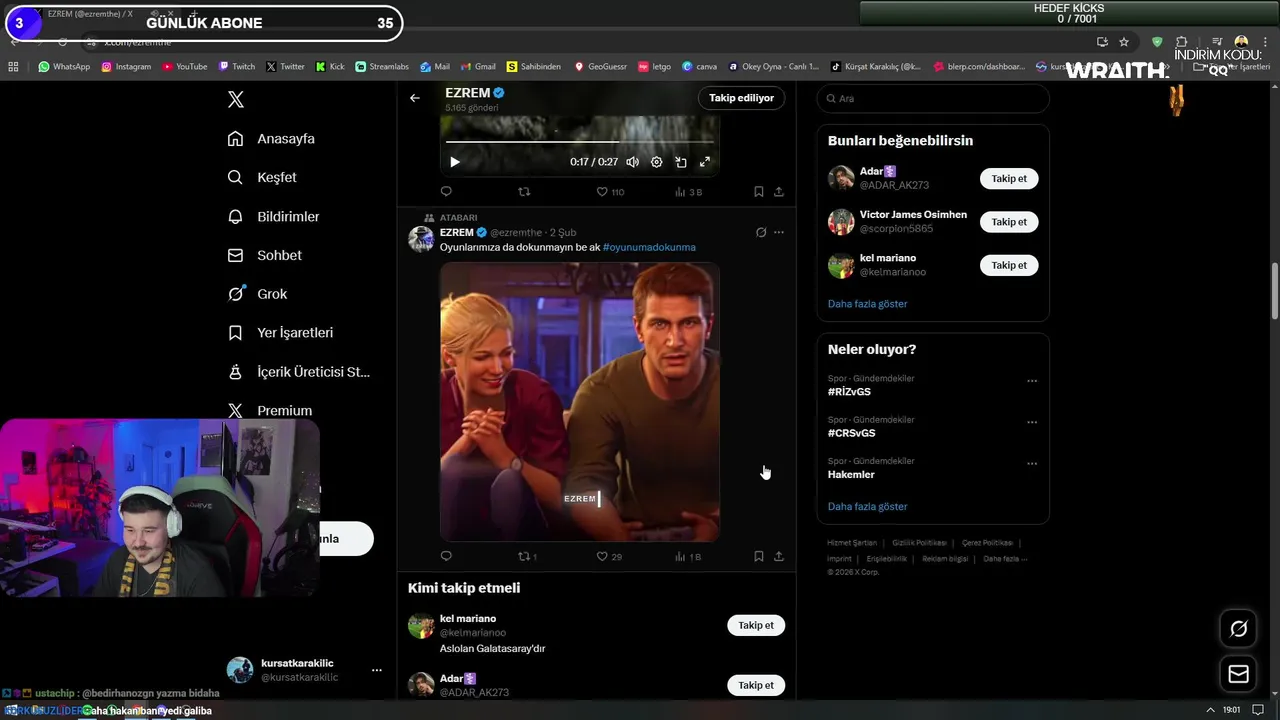Open #RİZvGS trend
Screen dimensions: 1280x720
[849, 392]
